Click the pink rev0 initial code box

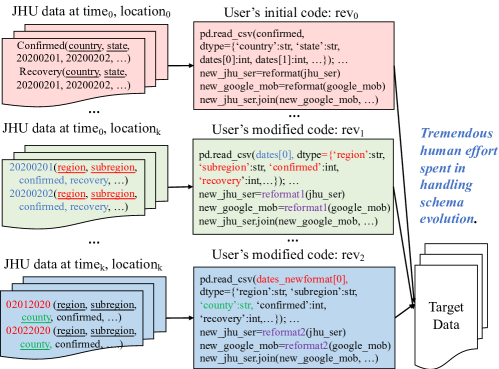[294, 66]
